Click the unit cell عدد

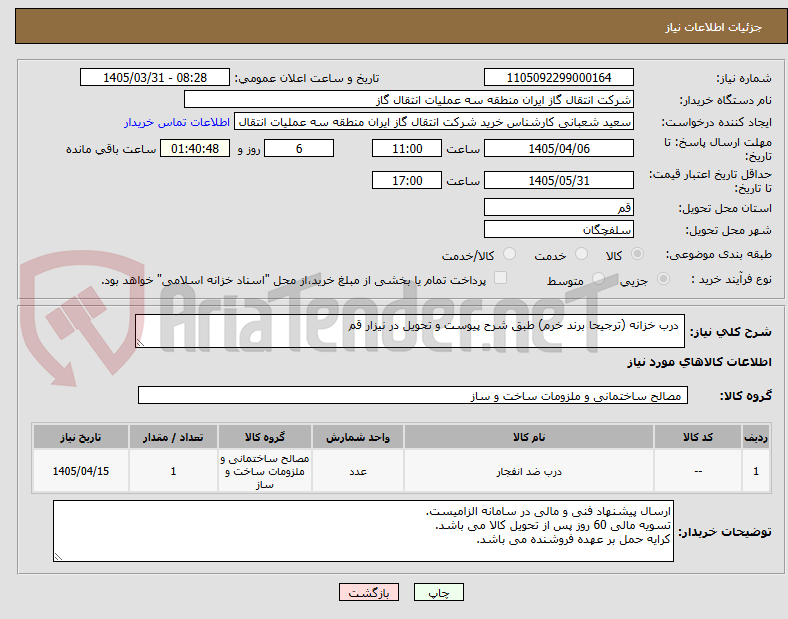point(358,471)
